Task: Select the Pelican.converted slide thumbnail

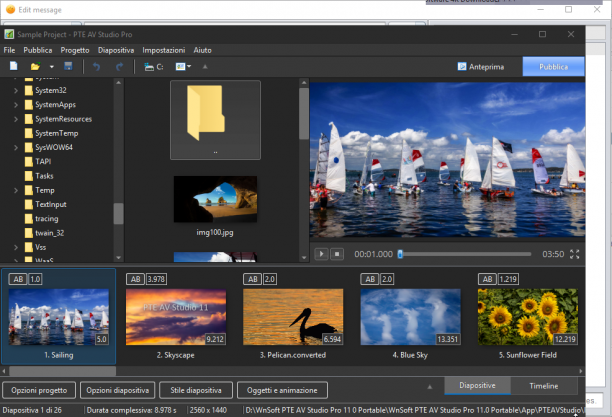Action: tap(293, 317)
